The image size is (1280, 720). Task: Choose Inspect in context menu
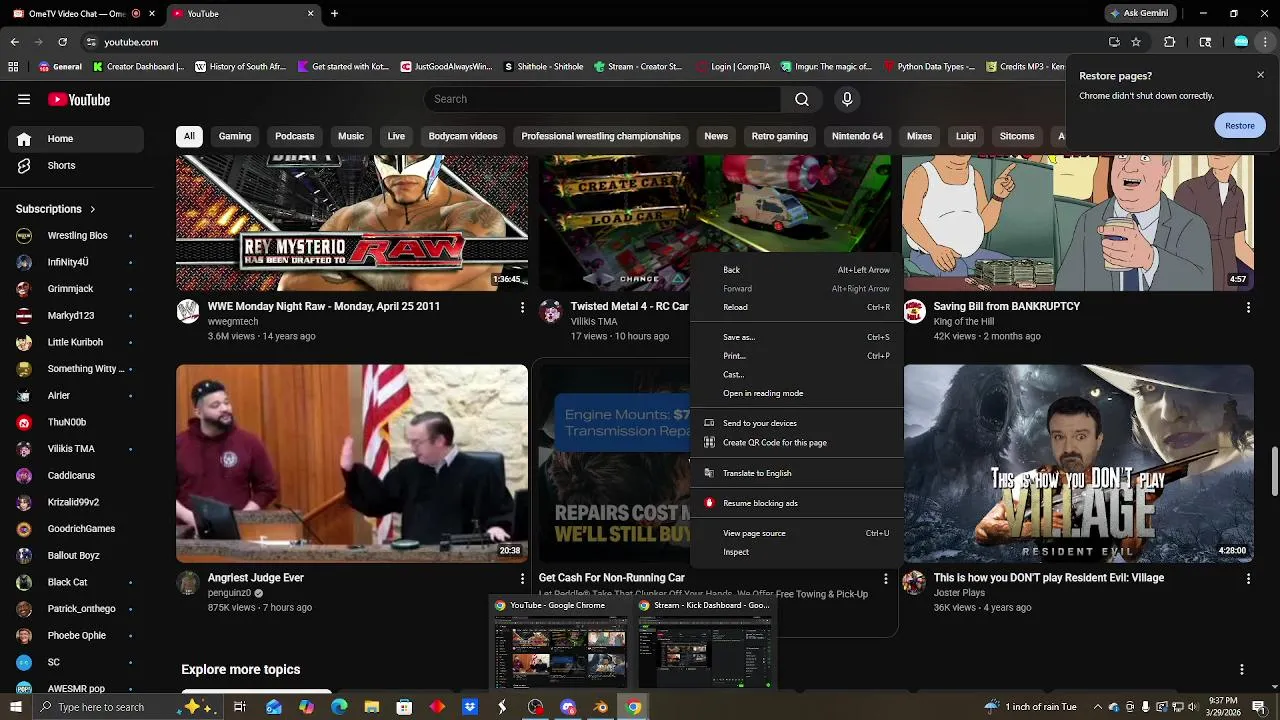pyautogui.click(x=796, y=553)
